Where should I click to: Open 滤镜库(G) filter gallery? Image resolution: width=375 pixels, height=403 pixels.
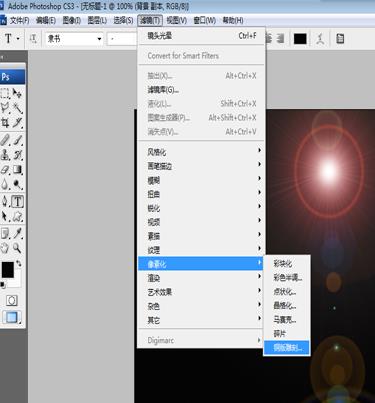201,90
